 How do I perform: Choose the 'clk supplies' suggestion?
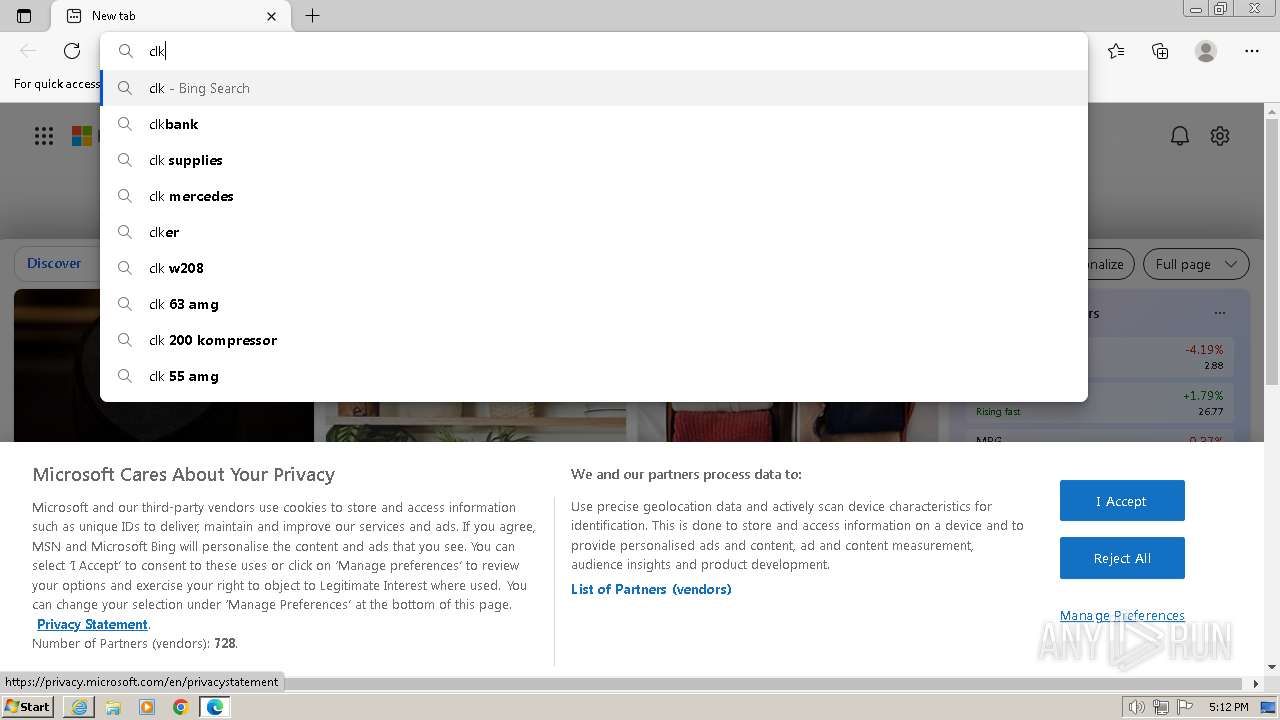click(594, 160)
